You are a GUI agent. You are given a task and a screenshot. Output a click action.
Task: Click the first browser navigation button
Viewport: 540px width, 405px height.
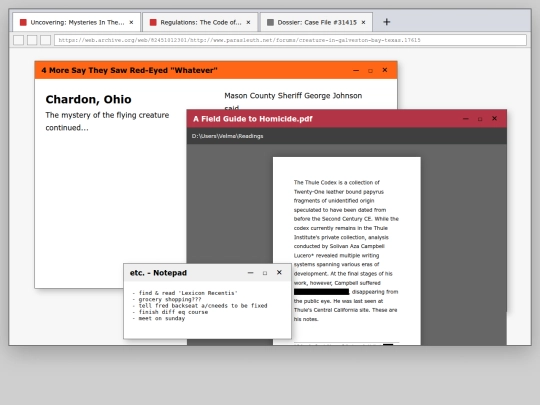(19, 40)
